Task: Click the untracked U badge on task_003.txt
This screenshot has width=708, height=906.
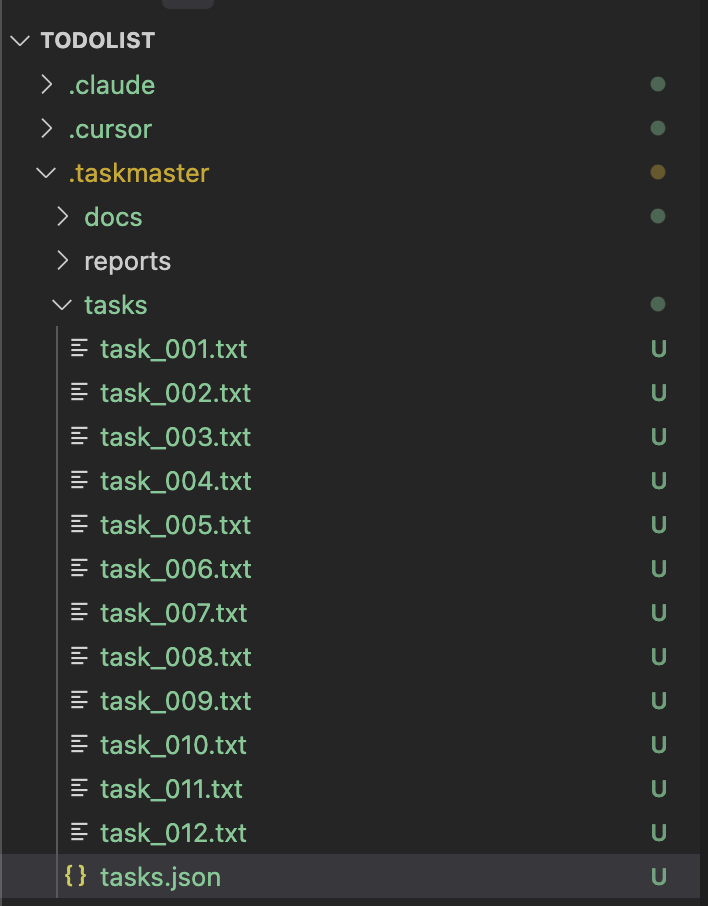Action: tap(658, 436)
